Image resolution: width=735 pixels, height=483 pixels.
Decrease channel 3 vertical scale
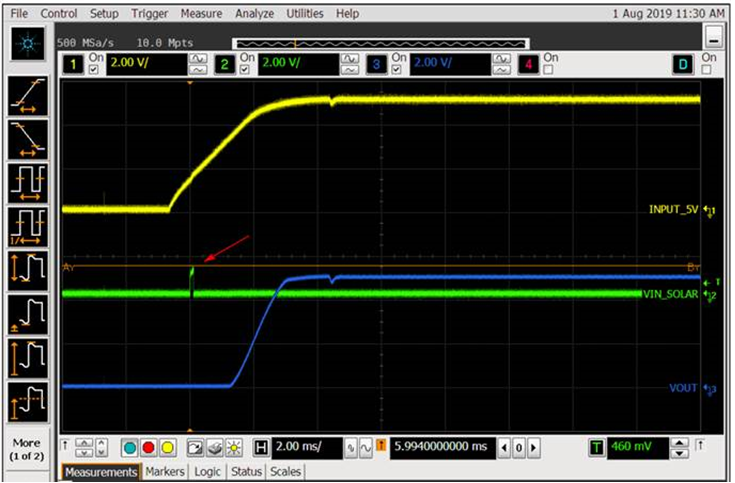[502, 70]
